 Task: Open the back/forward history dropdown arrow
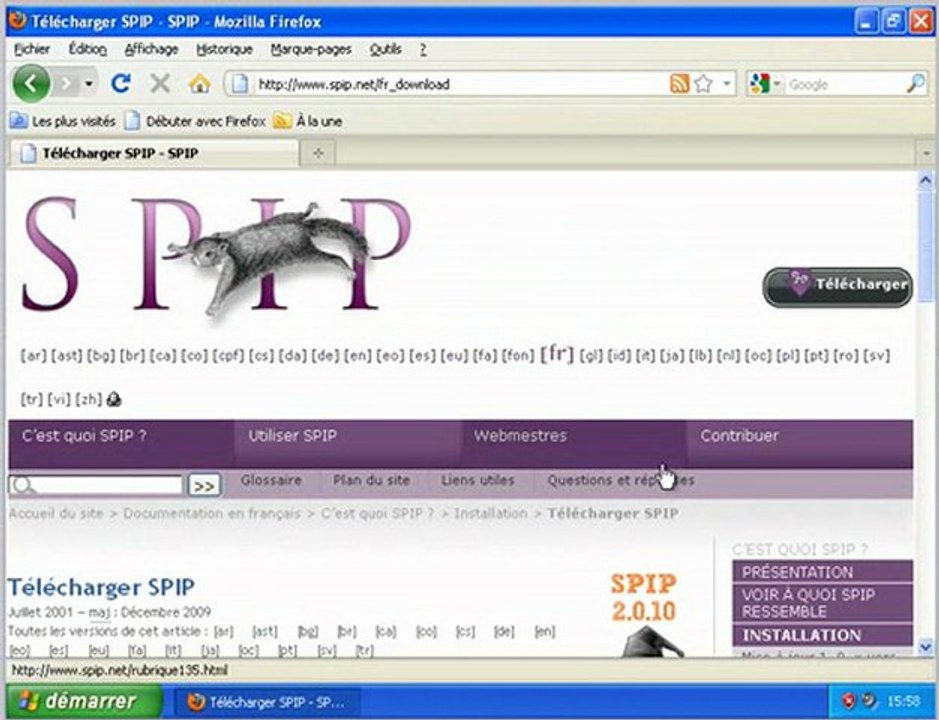click(89, 84)
